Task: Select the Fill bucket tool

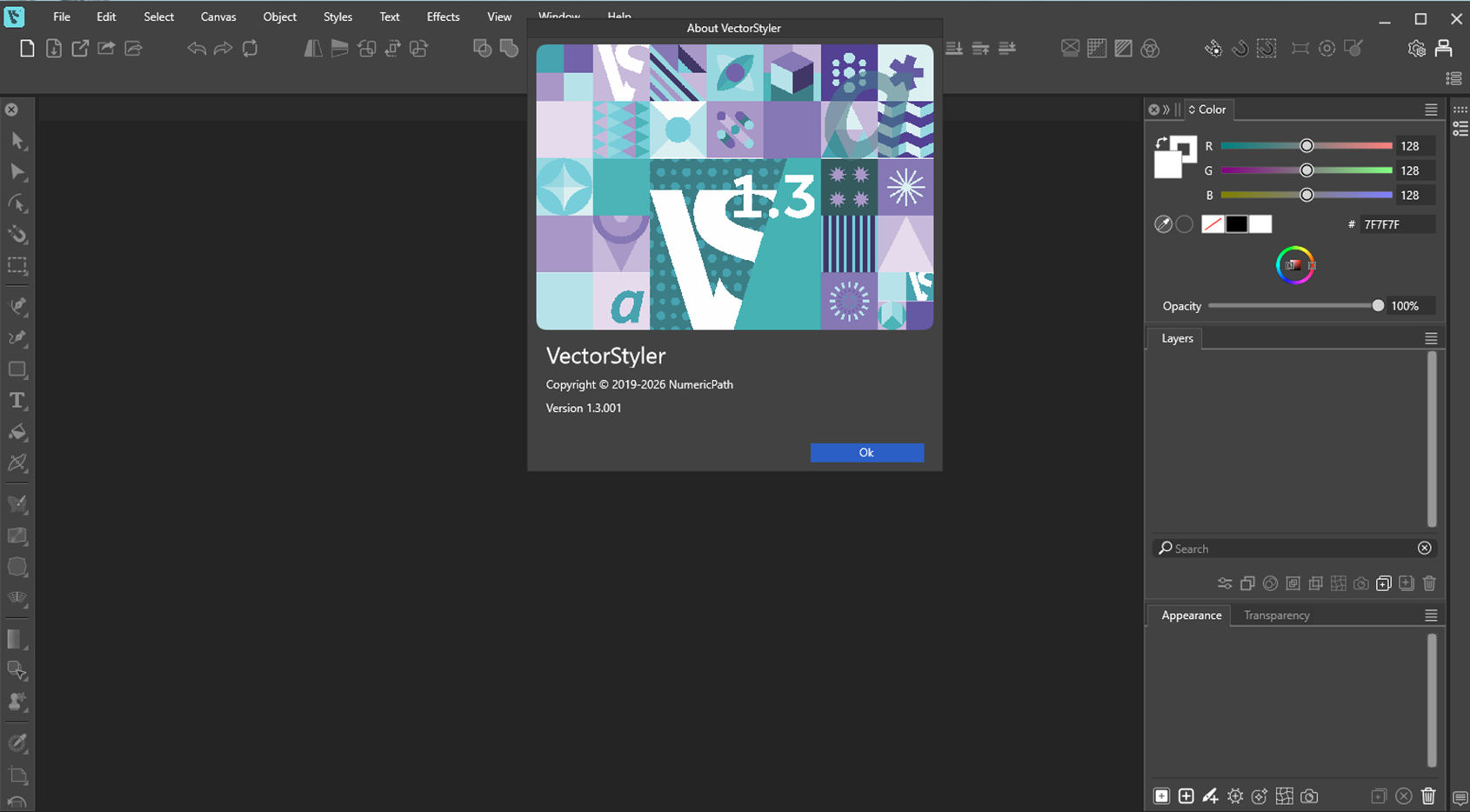Action: [x=17, y=432]
